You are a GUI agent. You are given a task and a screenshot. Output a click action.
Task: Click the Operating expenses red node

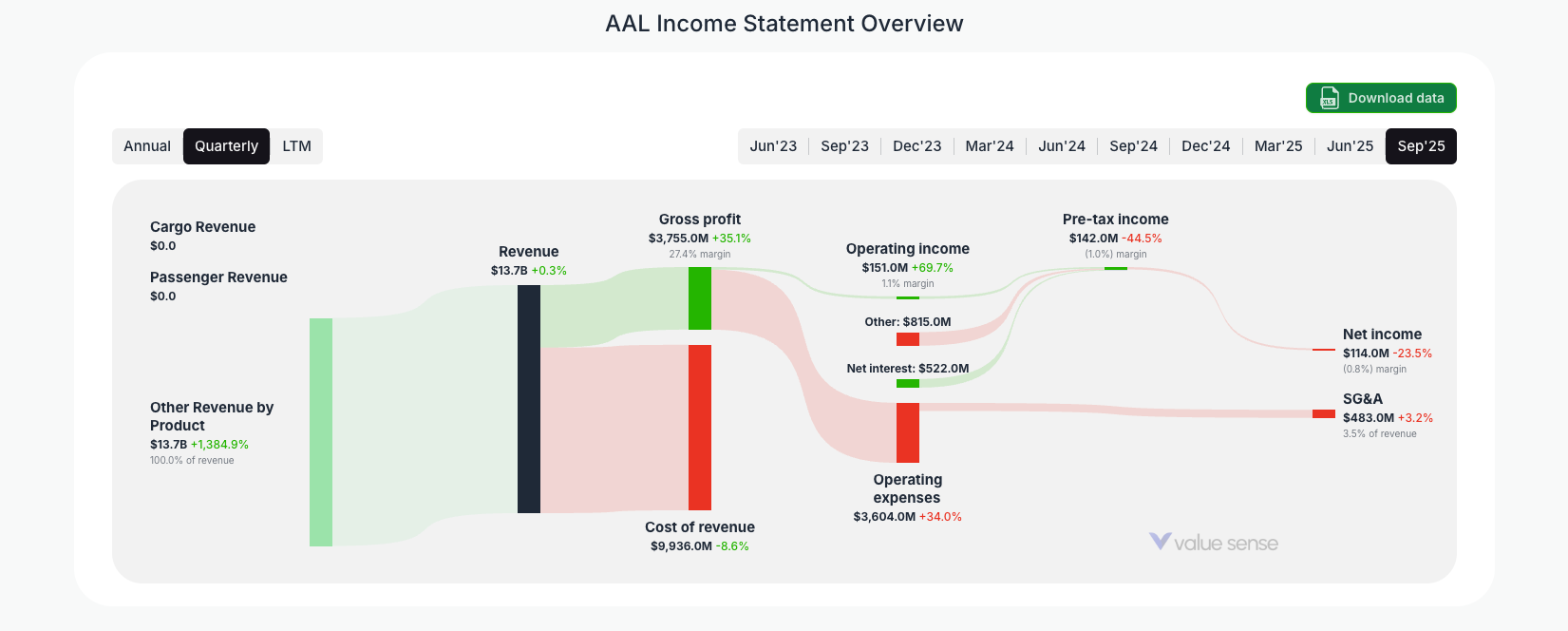click(x=907, y=432)
